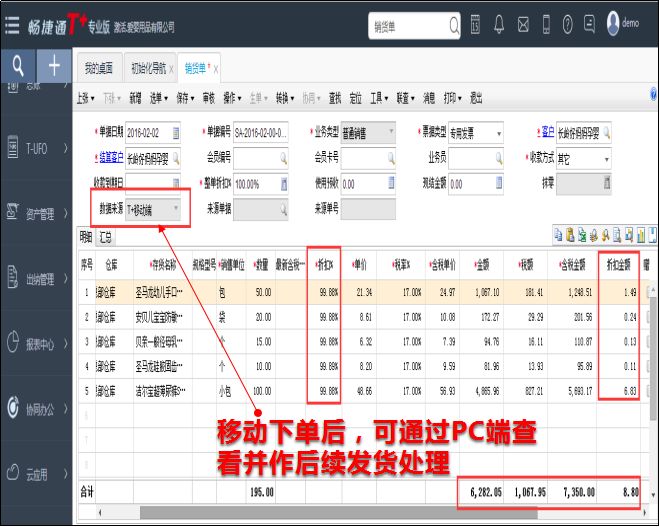Click the 新增 toolbar button
The image size is (659, 527).
click(135, 98)
